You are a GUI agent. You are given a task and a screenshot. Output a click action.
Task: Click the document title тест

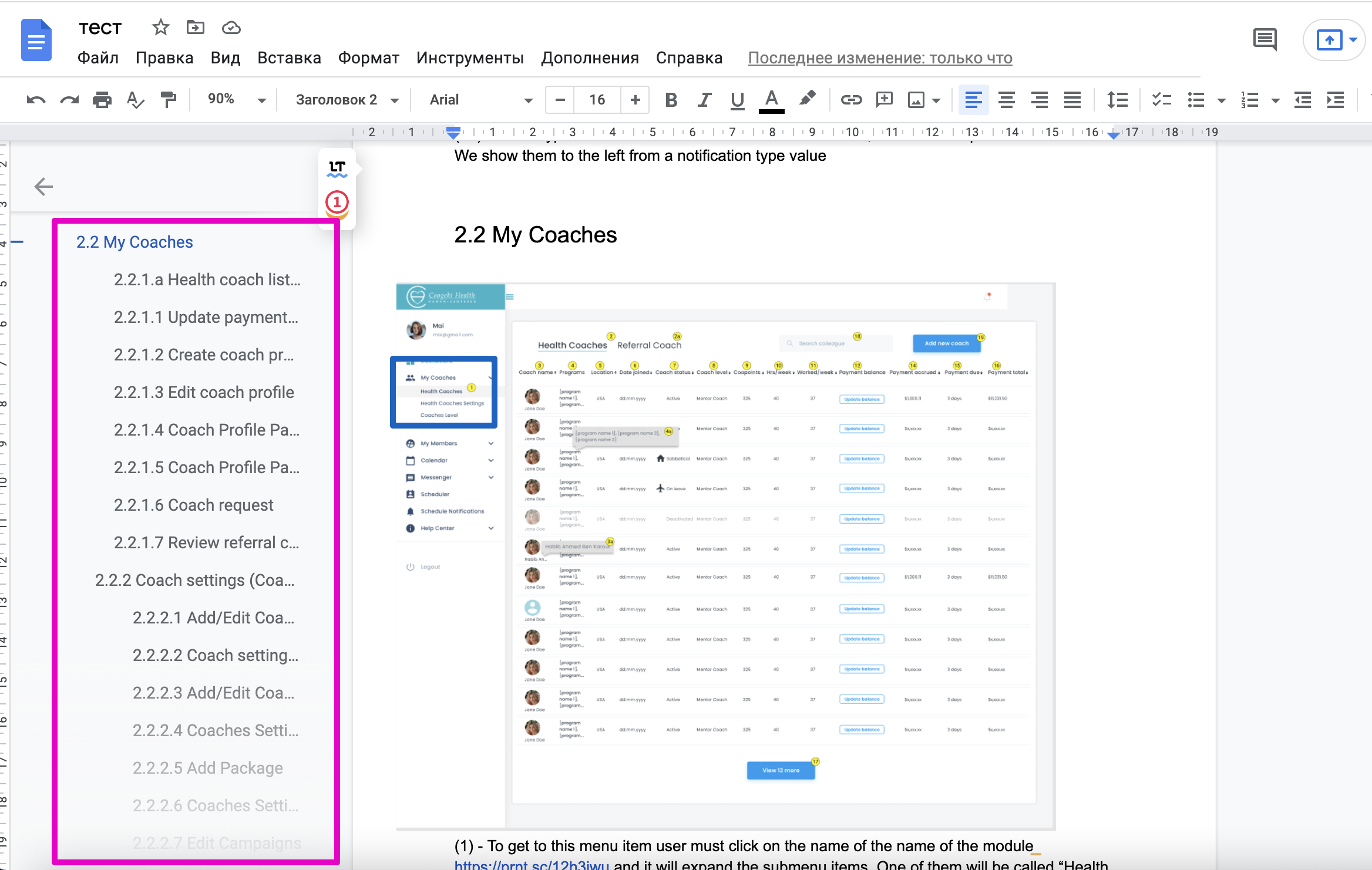[100, 28]
